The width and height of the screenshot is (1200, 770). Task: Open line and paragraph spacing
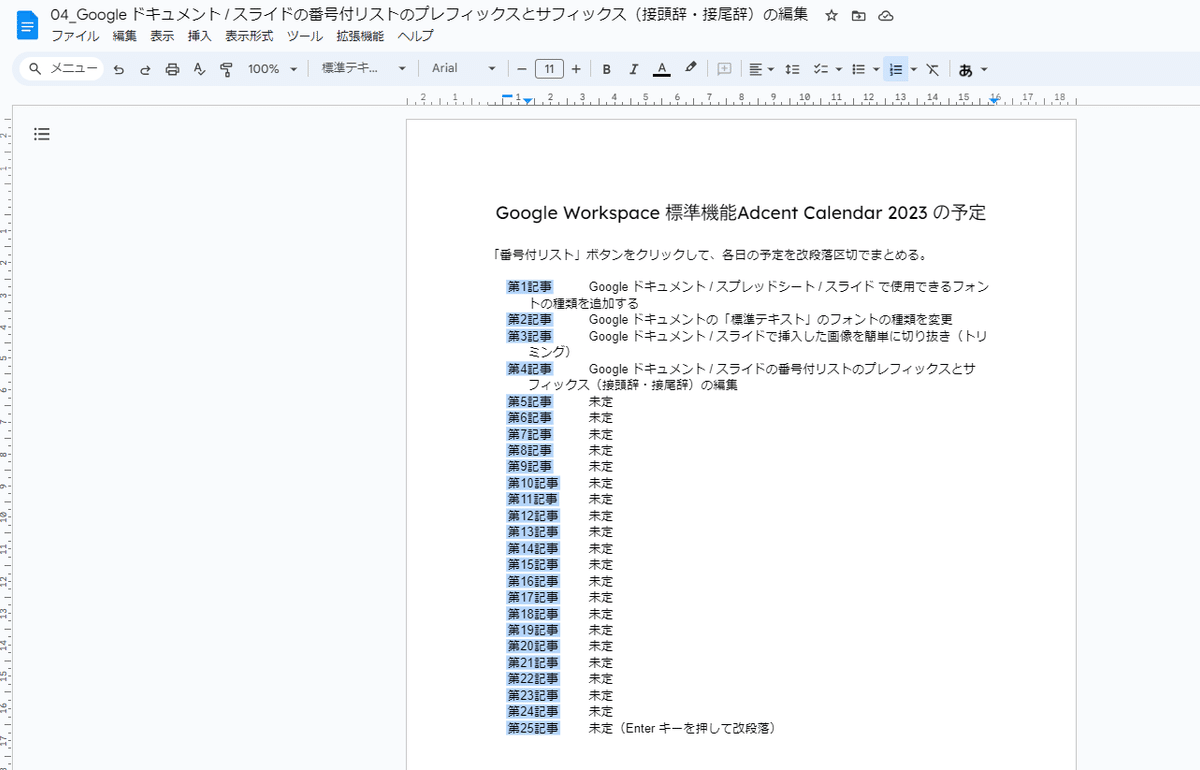pos(792,69)
